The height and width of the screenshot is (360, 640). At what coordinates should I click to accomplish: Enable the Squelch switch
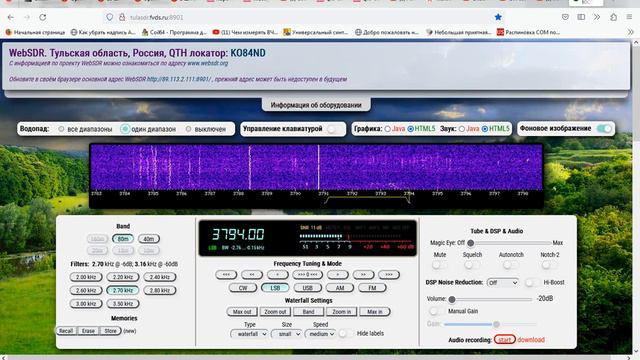tap(471, 265)
